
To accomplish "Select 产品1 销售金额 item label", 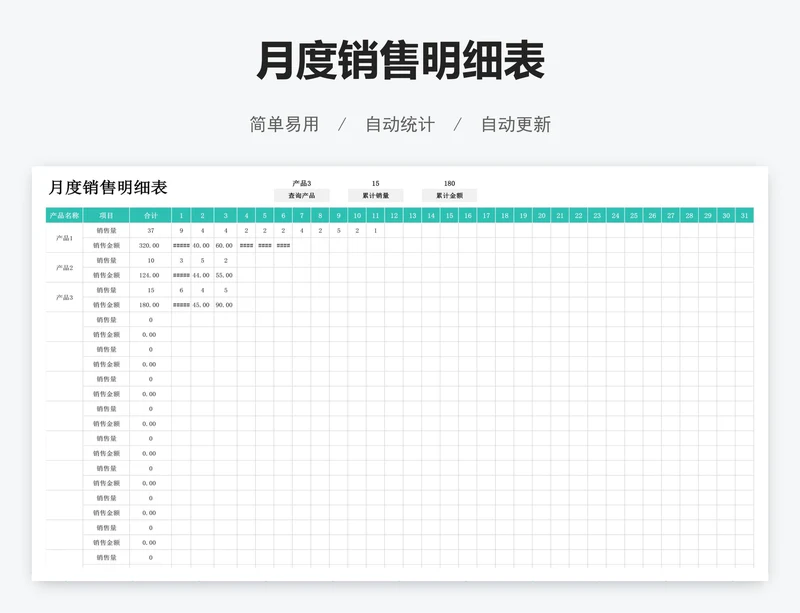I will (x=106, y=245).
